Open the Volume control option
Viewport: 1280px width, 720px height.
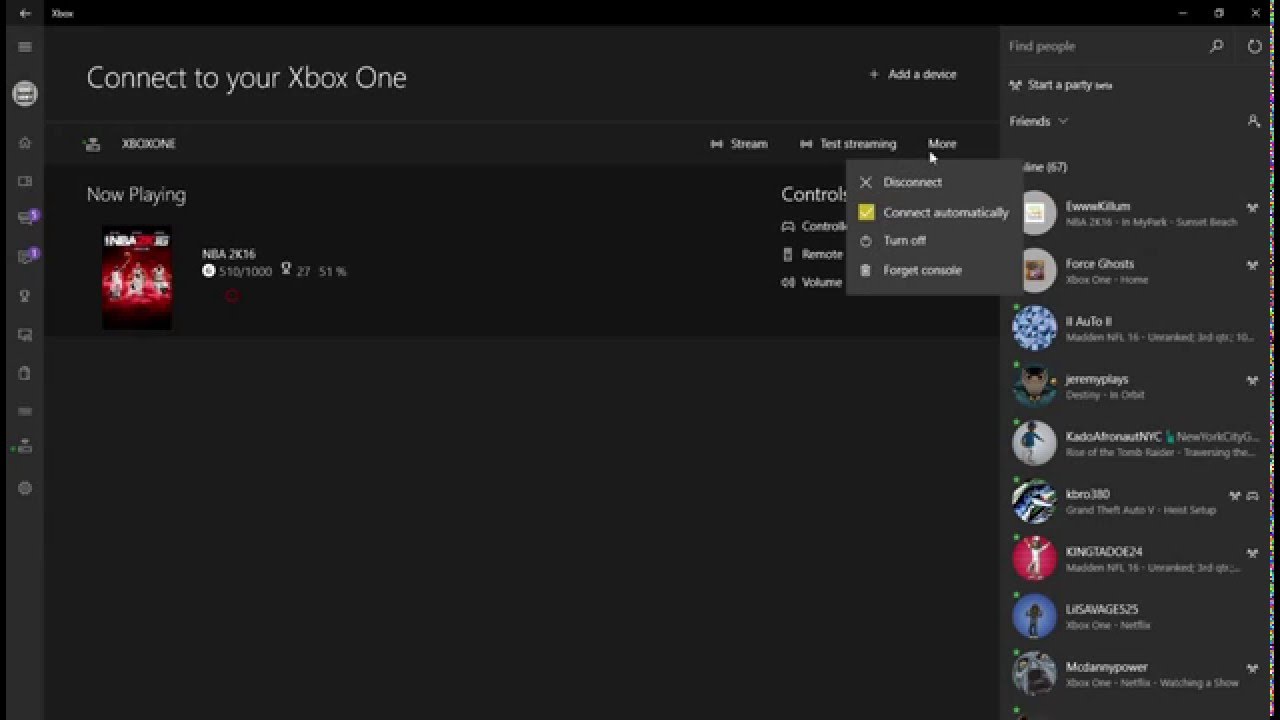pos(812,283)
